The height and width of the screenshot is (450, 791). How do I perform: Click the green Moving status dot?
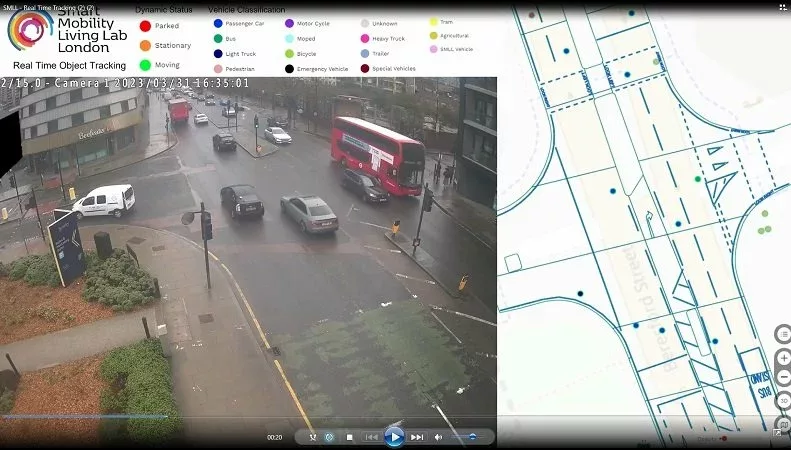coord(145,65)
